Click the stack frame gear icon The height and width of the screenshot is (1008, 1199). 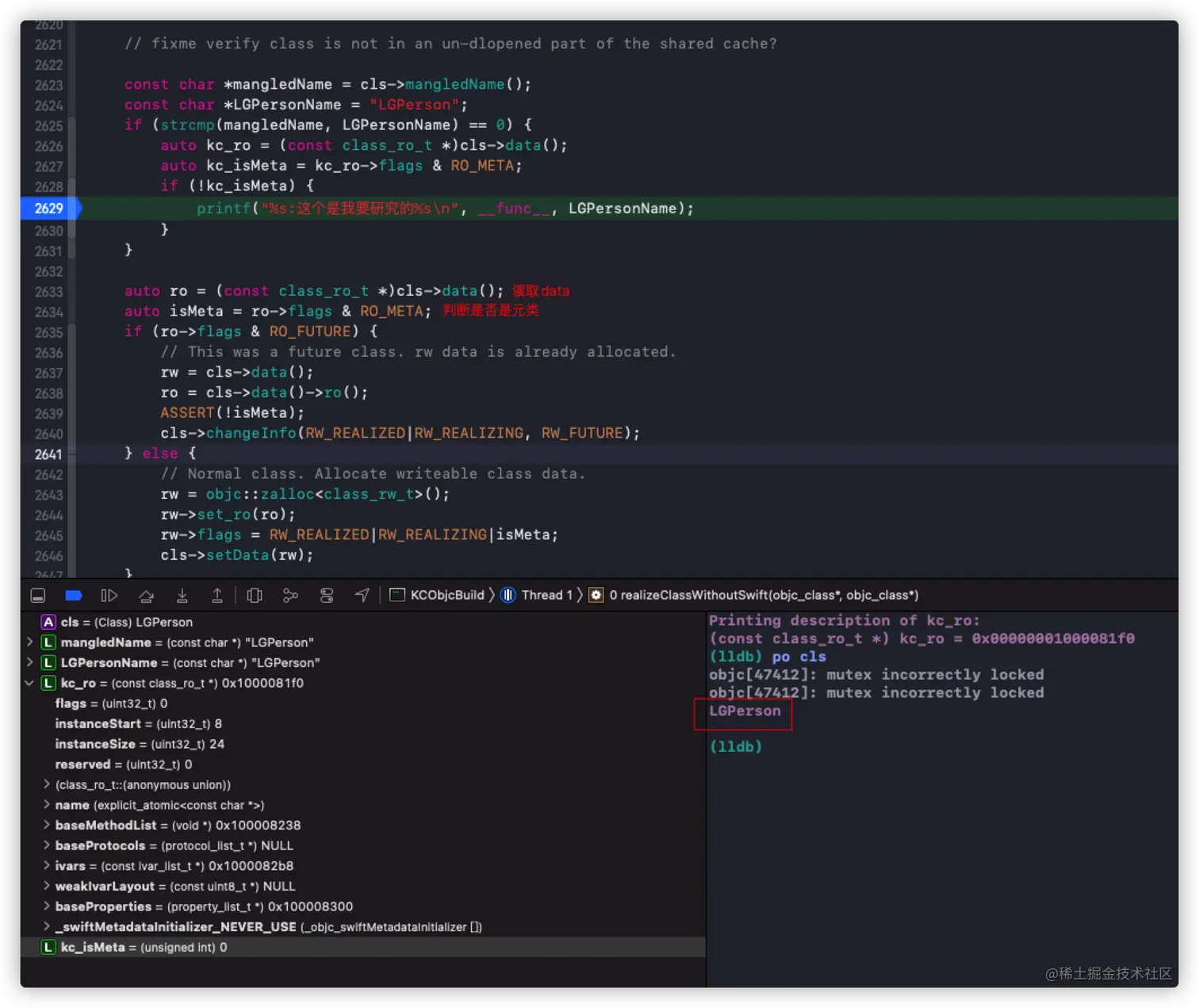click(596, 596)
